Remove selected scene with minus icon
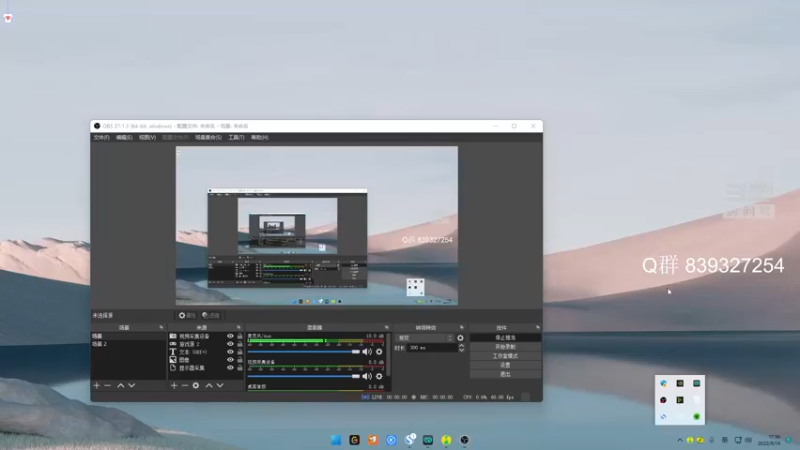Image resolution: width=800 pixels, height=450 pixels. pyautogui.click(x=108, y=386)
